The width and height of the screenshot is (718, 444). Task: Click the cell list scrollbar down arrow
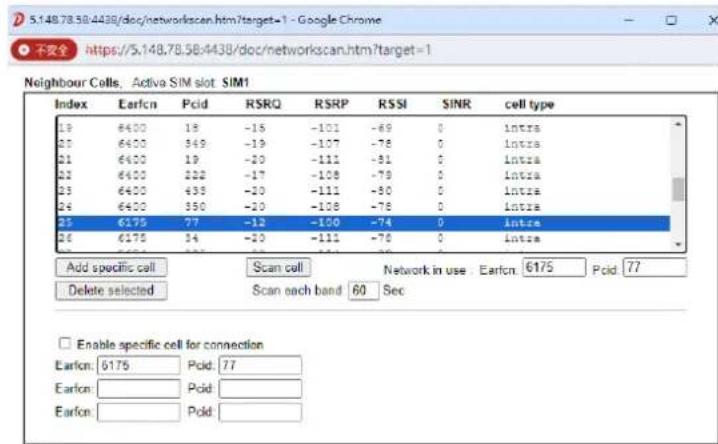[678, 245]
